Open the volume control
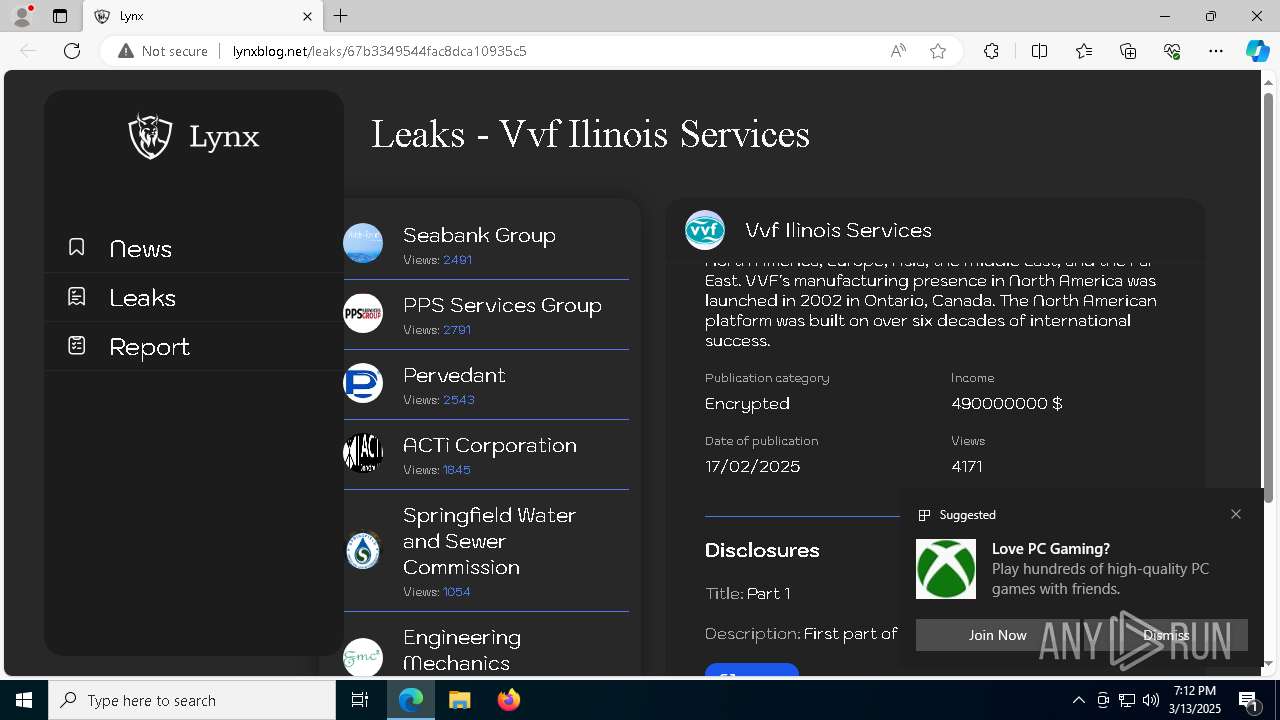Image resolution: width=1280 pixels, height=720 pixels. click(1151, 700)
